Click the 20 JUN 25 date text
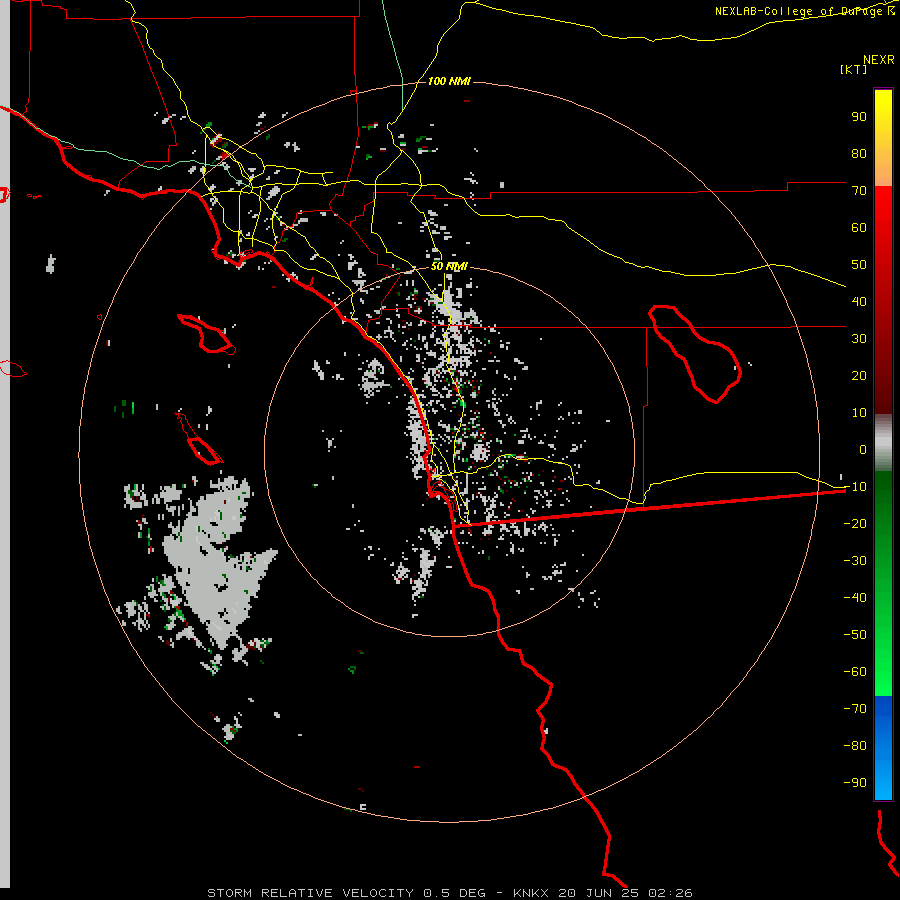900x900 pixels. [x=598, y=893]
